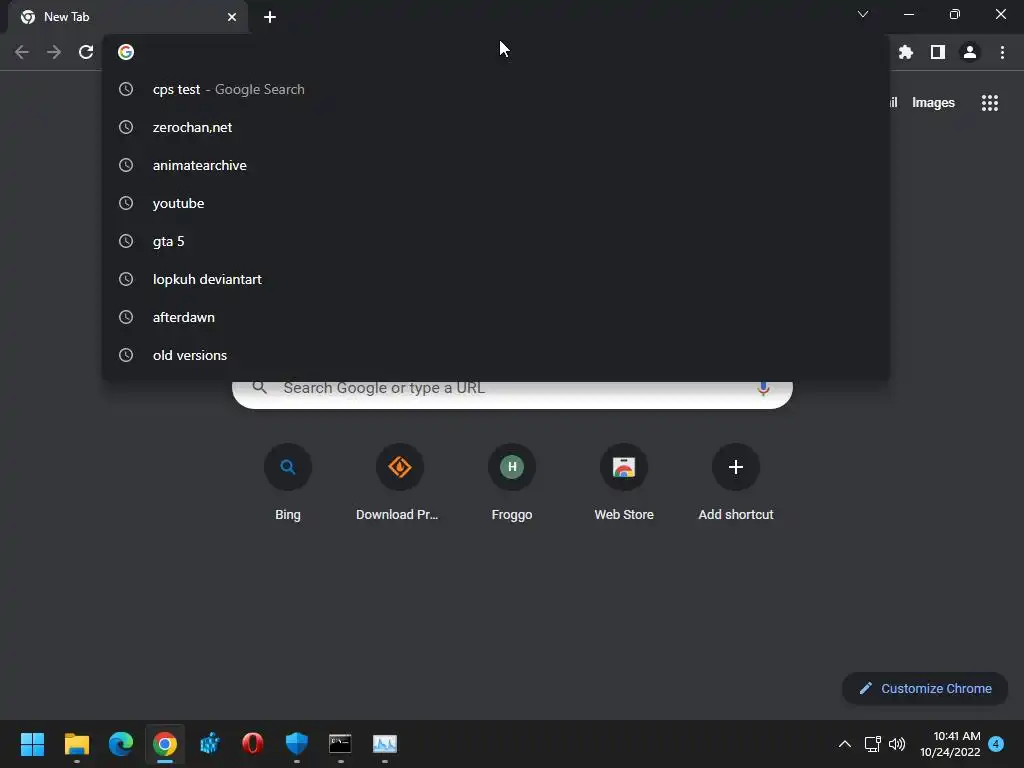Viewport: 1024px width, 768px height.
Task: Open the Google apps grid
Action: [x=990, y=103]
